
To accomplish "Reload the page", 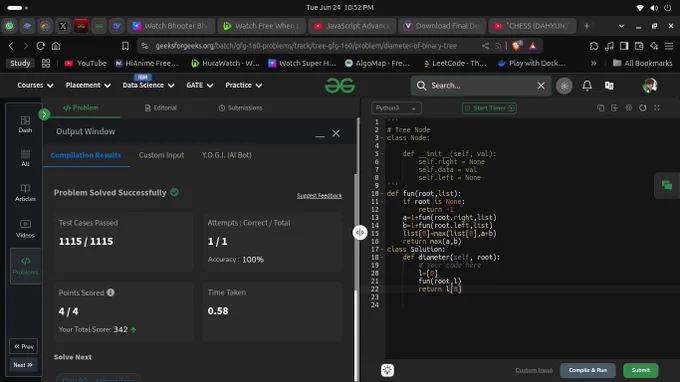I will 40,46.
